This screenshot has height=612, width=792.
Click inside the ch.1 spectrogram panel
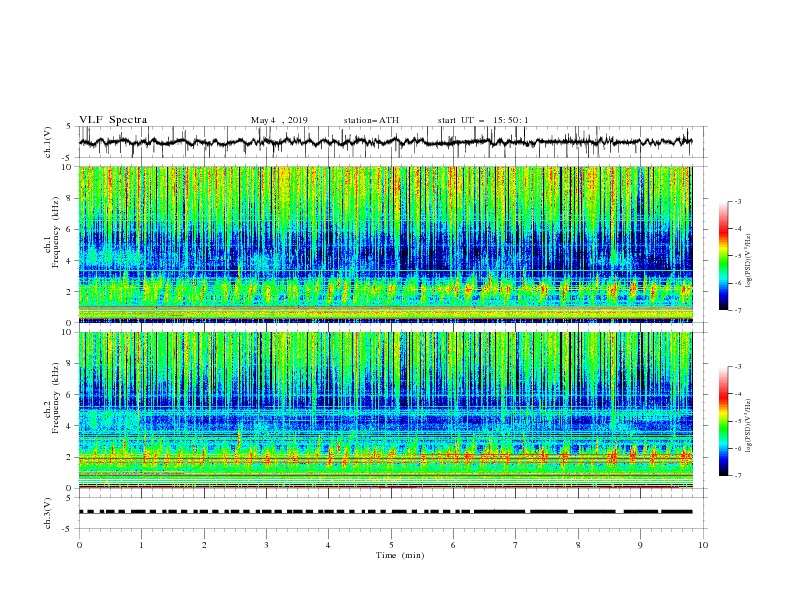[x=385, y=244]
